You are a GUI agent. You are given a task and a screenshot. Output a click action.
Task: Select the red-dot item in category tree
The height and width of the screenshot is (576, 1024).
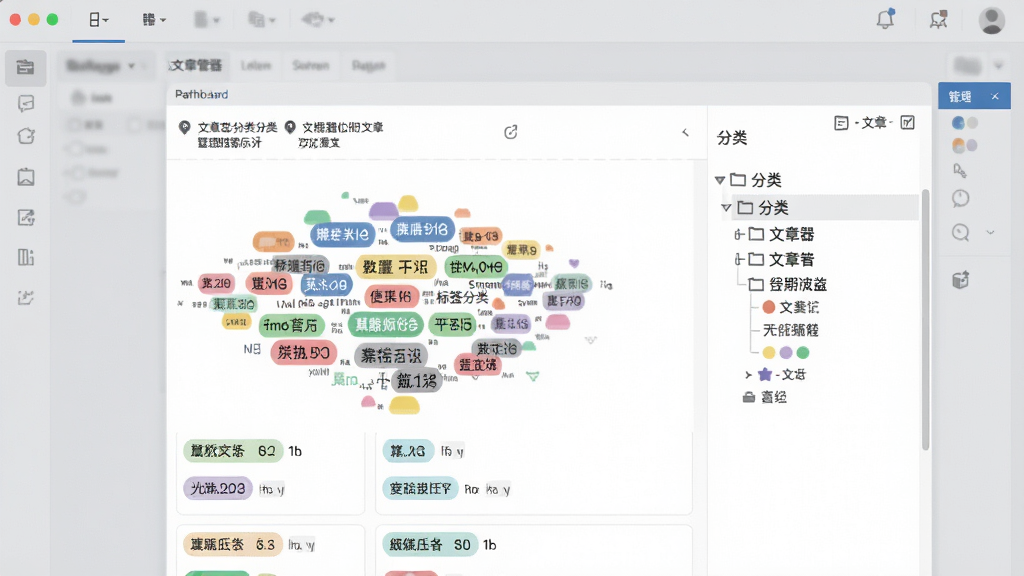[790, 307]
